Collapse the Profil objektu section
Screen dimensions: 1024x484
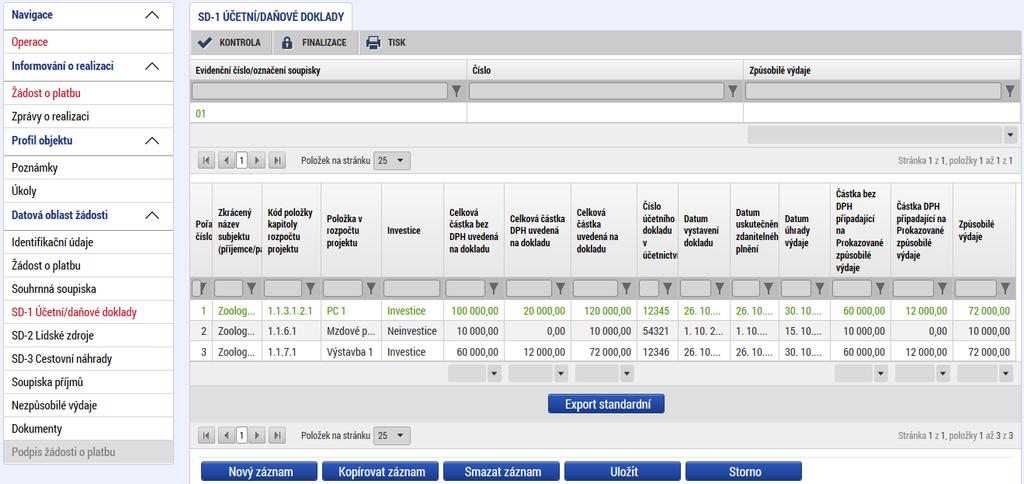tap(152, 140)
